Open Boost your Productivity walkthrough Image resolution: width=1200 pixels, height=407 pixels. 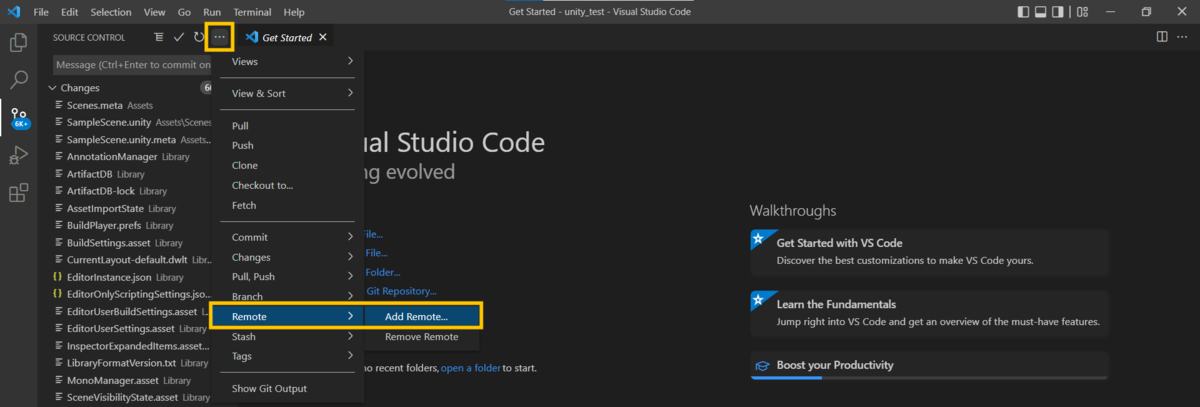point(929,365)
